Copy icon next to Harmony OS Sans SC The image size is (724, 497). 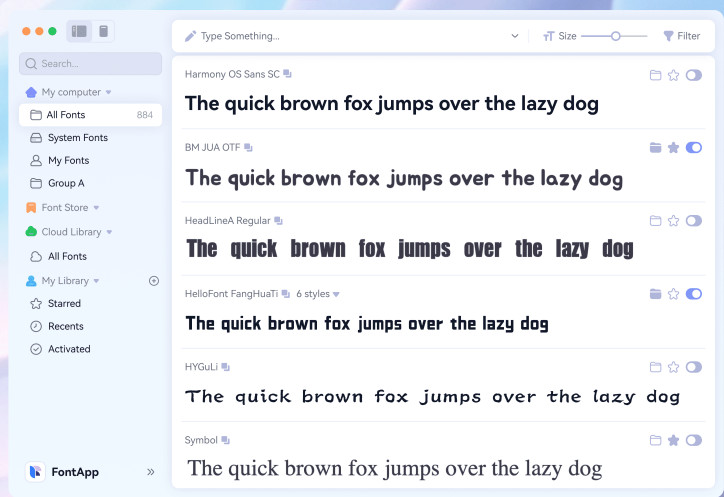(x=287, y=74)
